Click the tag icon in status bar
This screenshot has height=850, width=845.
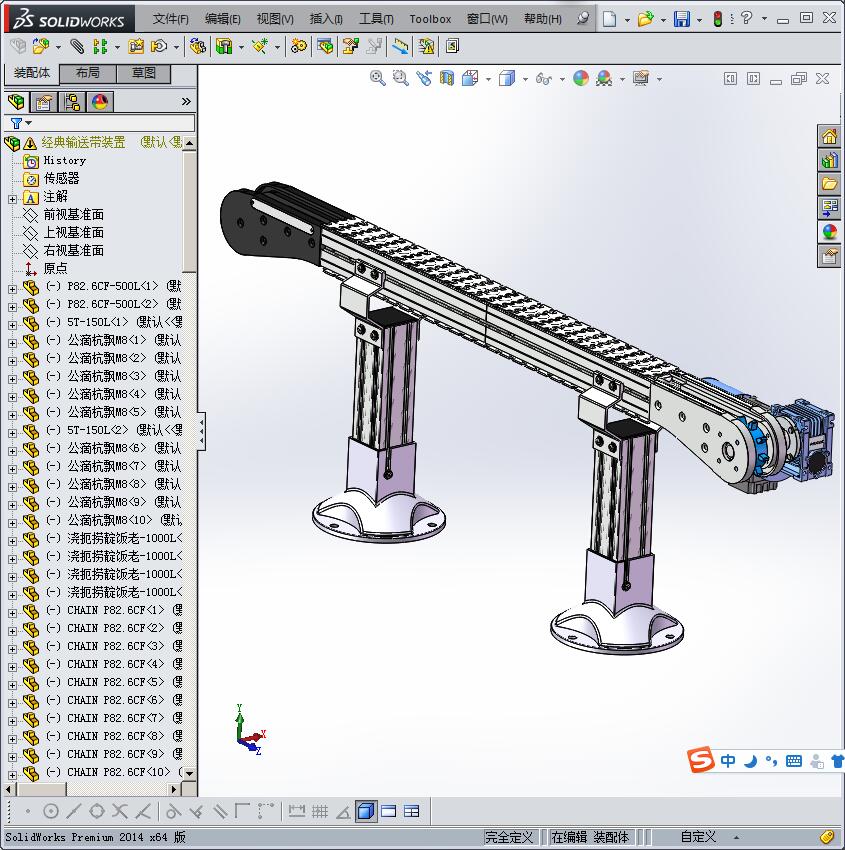click(x=827, y=837)
